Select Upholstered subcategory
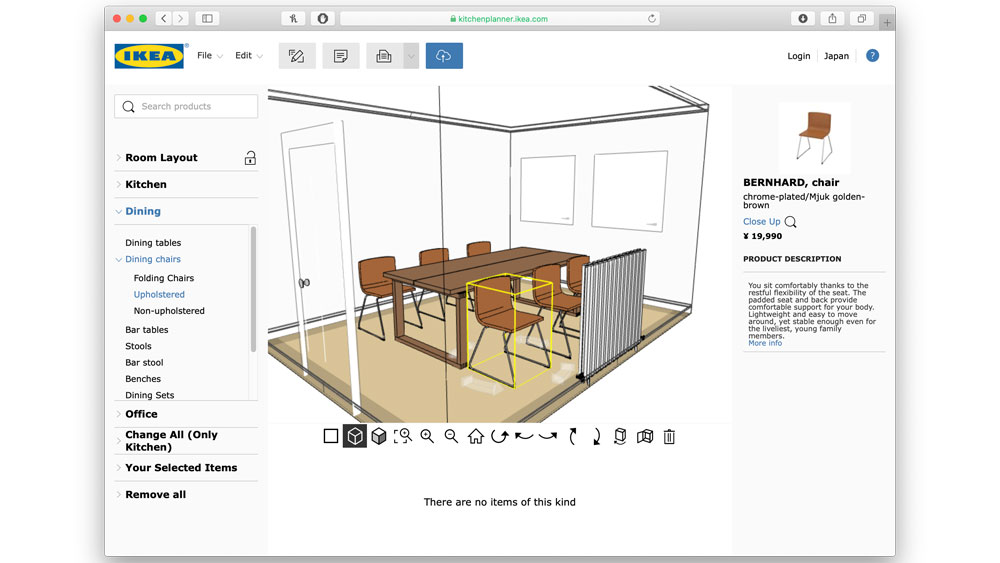 point(159,295)
